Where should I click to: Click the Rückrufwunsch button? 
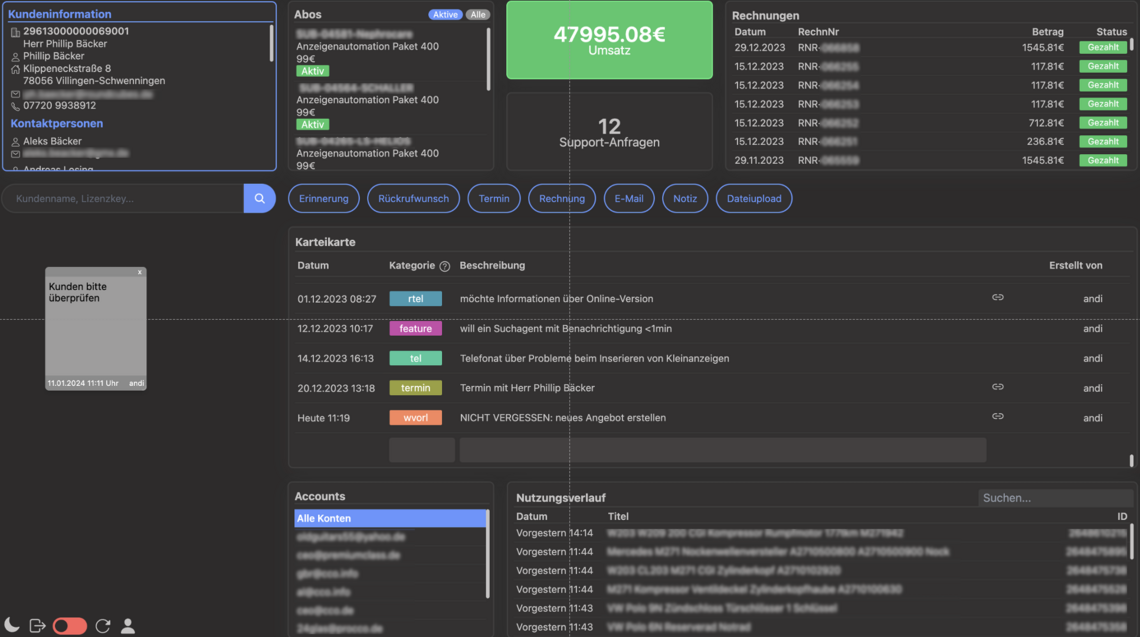[x=413, y=198]
